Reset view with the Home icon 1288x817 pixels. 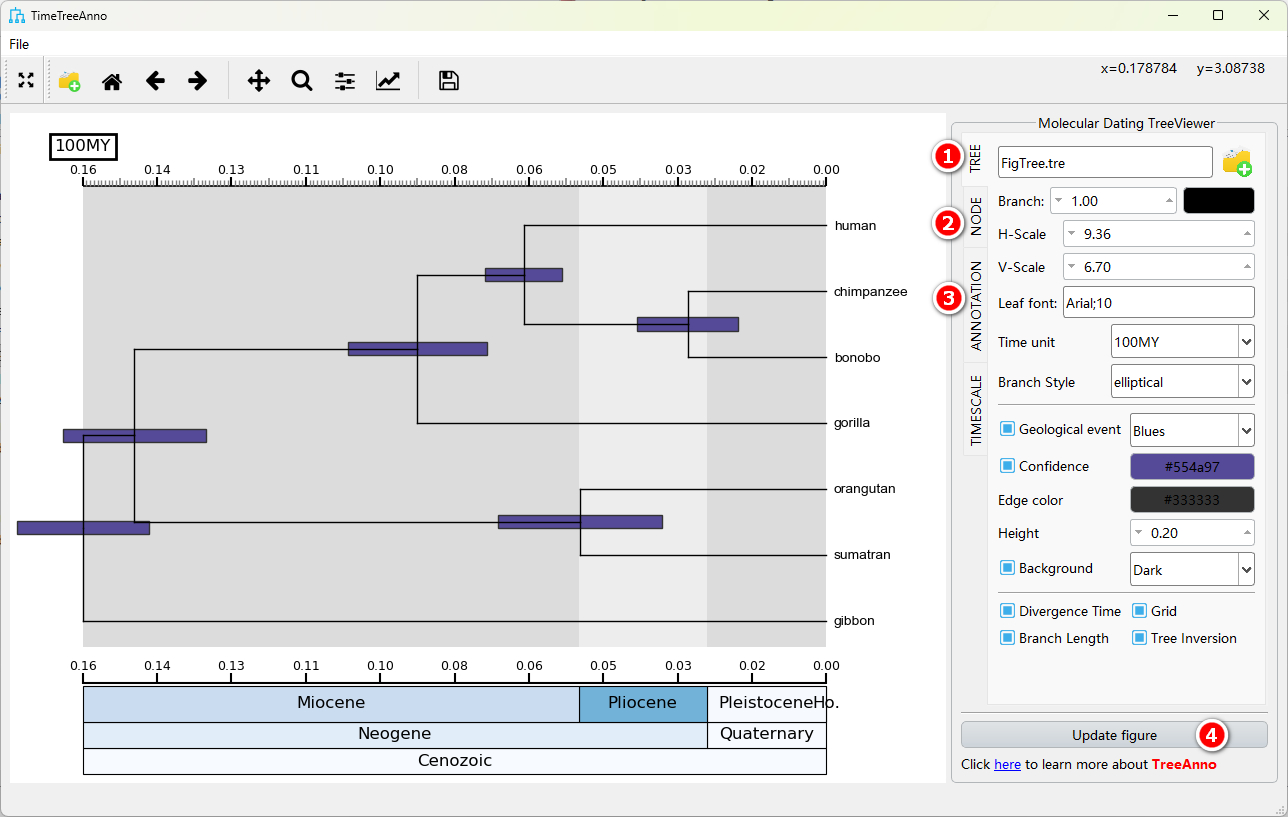click(112, 81)
